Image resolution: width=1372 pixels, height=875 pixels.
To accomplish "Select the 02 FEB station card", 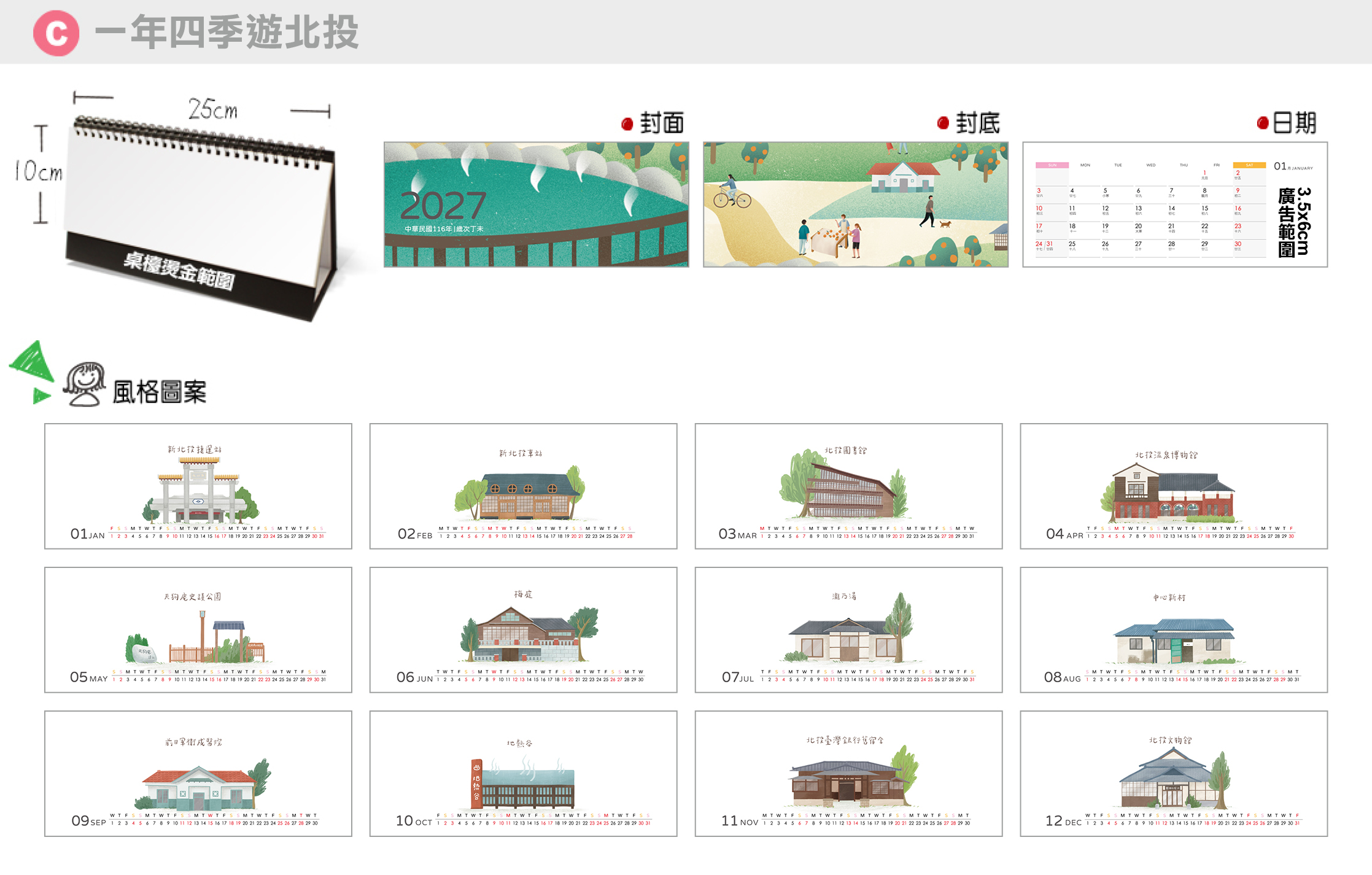I will tap(523, 486).
